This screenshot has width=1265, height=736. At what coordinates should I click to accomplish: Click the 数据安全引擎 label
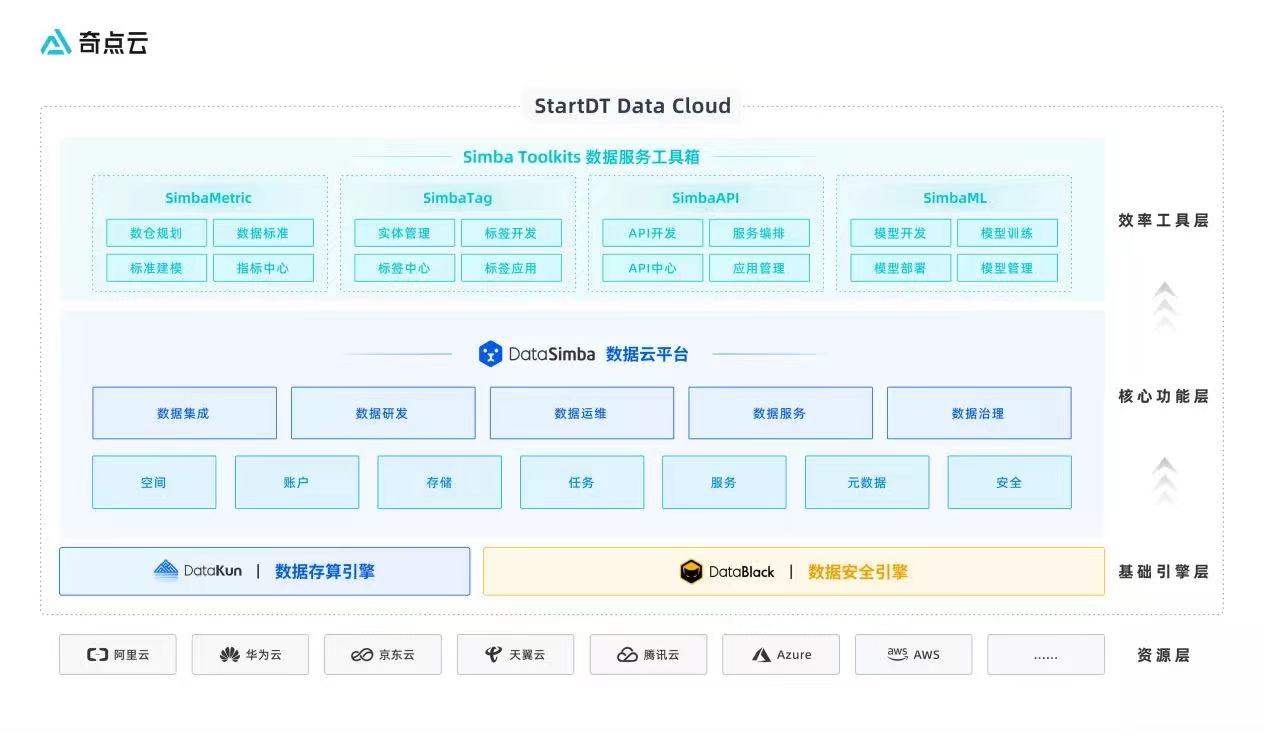[858, 572]
